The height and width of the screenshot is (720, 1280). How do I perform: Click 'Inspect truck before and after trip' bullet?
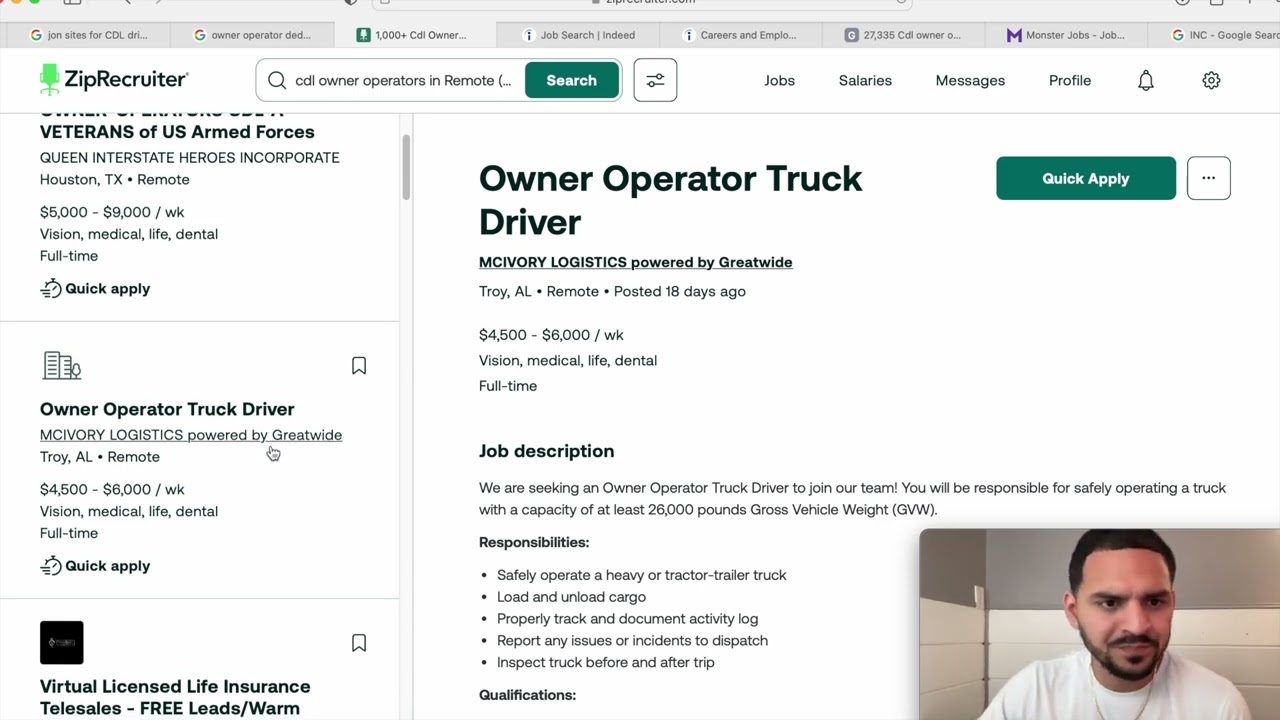[x=605, y=662]
